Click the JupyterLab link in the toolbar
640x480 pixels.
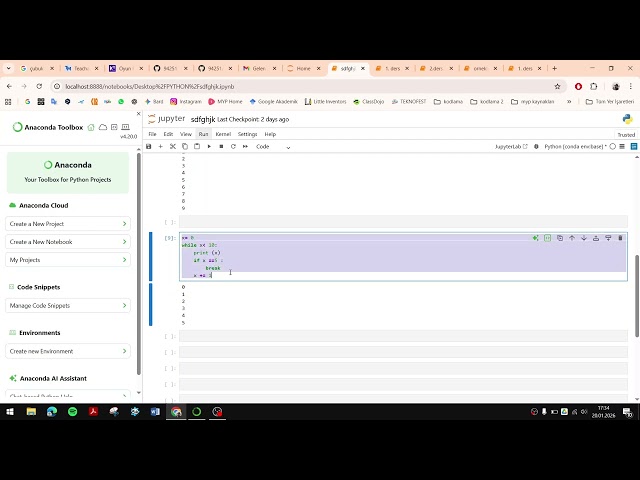tap(511, 147)
